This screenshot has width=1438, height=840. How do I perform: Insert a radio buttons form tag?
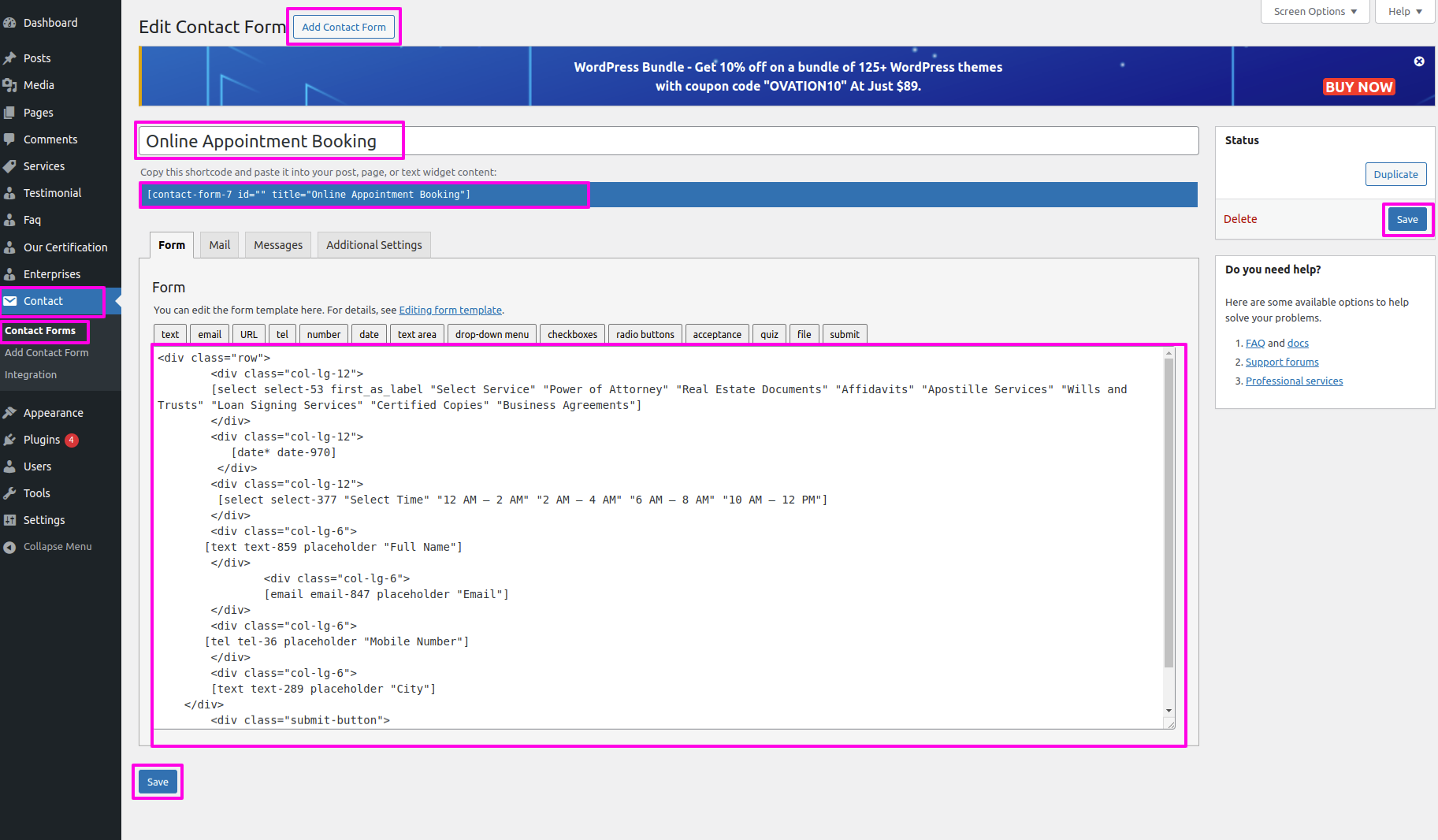tap(645, 335)
